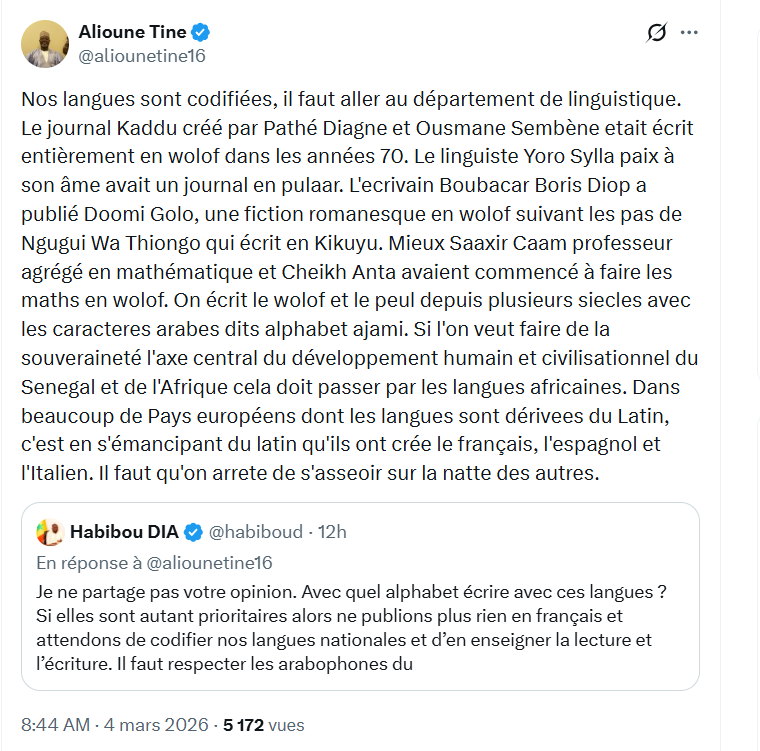Click the Alioune Tine display name
This screenshot has width=760, height=751.
[x=131, y=32]
